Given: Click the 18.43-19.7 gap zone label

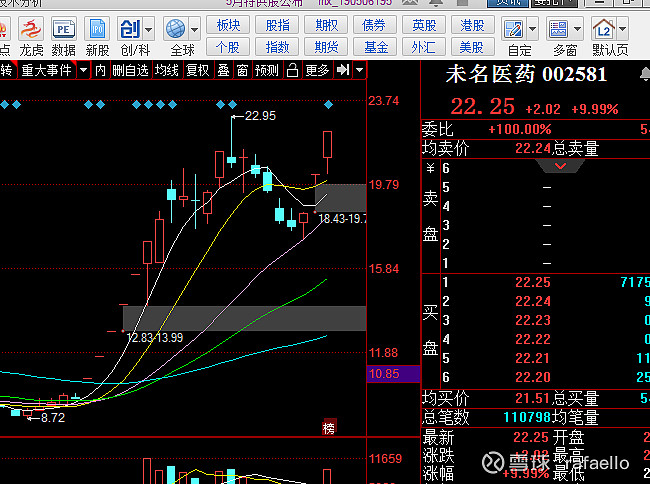Looking at the screenshot, I should (x=342, y=218).
